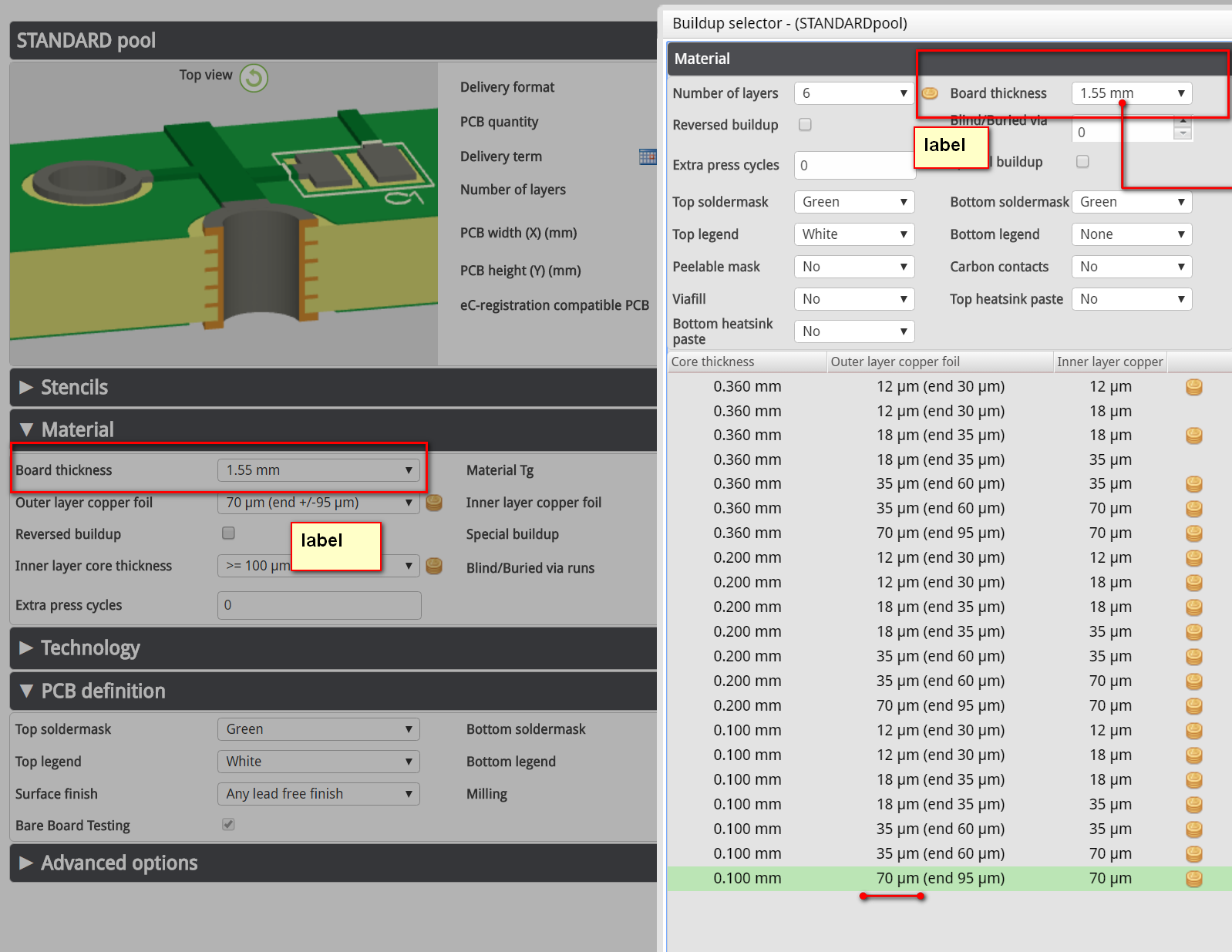This screenshot has width=1232, height=952.
Task: Open Outer layer copper foil dropdown
Action: pos(318,503)
